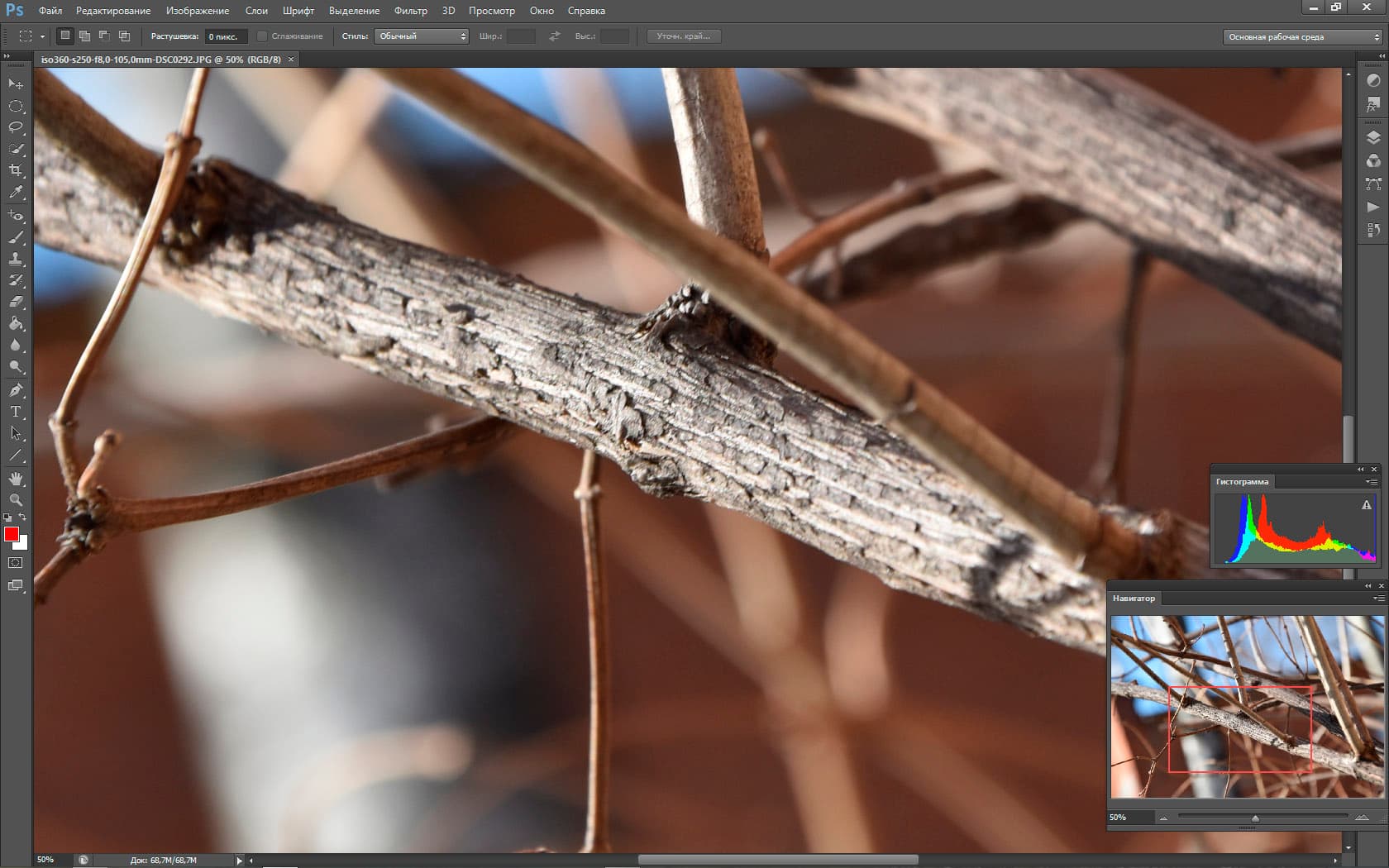Zoom out with Navigator small mountains button
Screen dimensions: 1389x868
(1163, 818)
